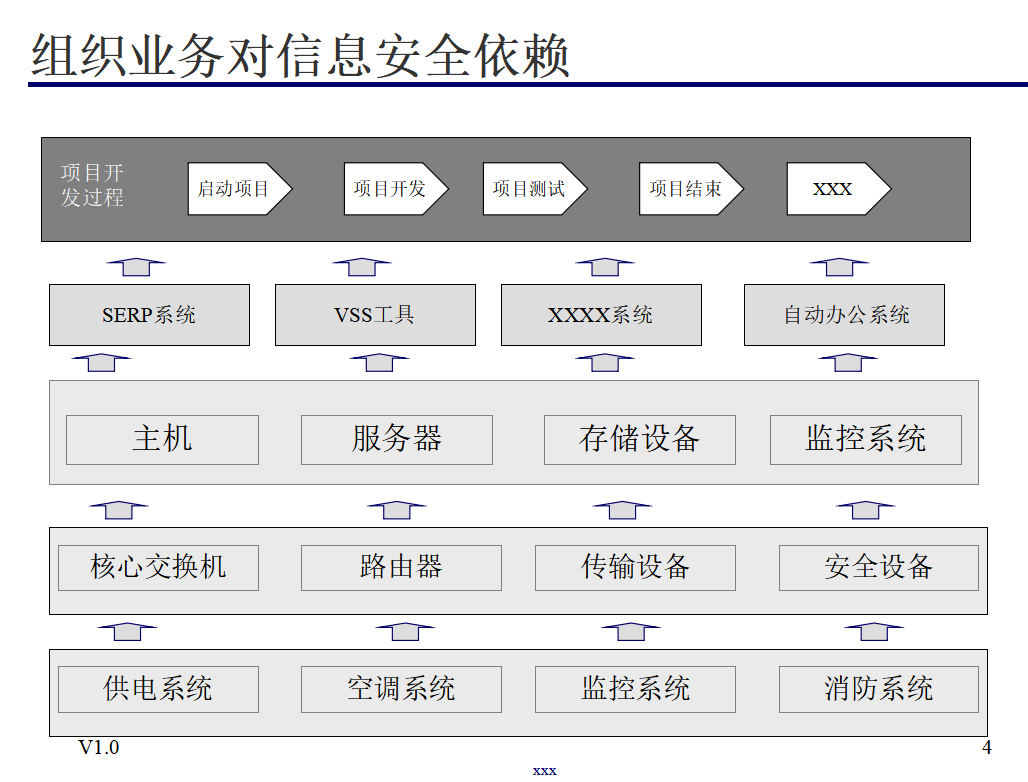Select the 项目开发过程 label
Viewport: 1028px width, 782px height.
pos(92,185)
